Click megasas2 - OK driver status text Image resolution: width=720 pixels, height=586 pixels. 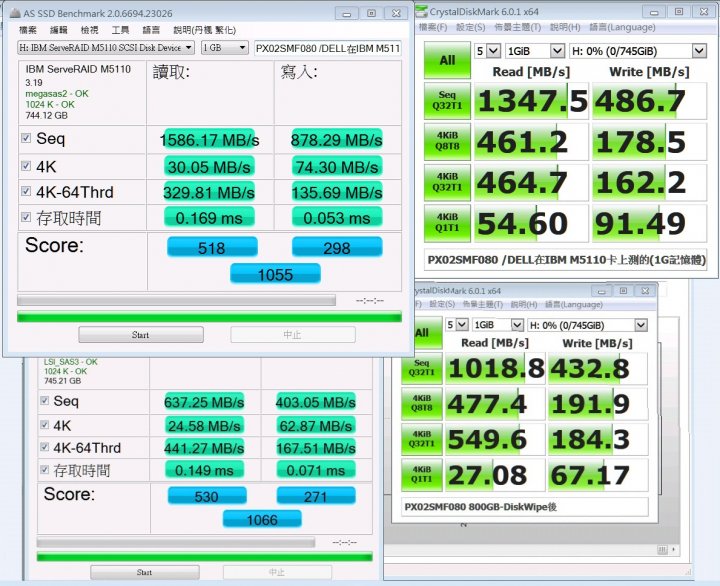click(57, 93)
